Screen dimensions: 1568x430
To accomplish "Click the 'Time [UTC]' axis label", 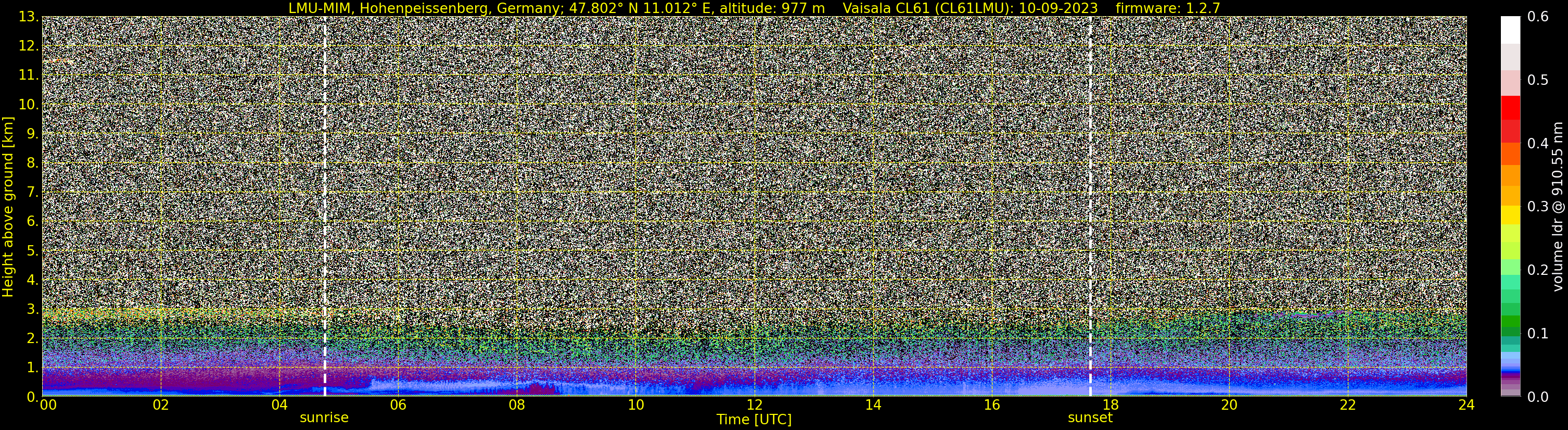I will (754, 420).
